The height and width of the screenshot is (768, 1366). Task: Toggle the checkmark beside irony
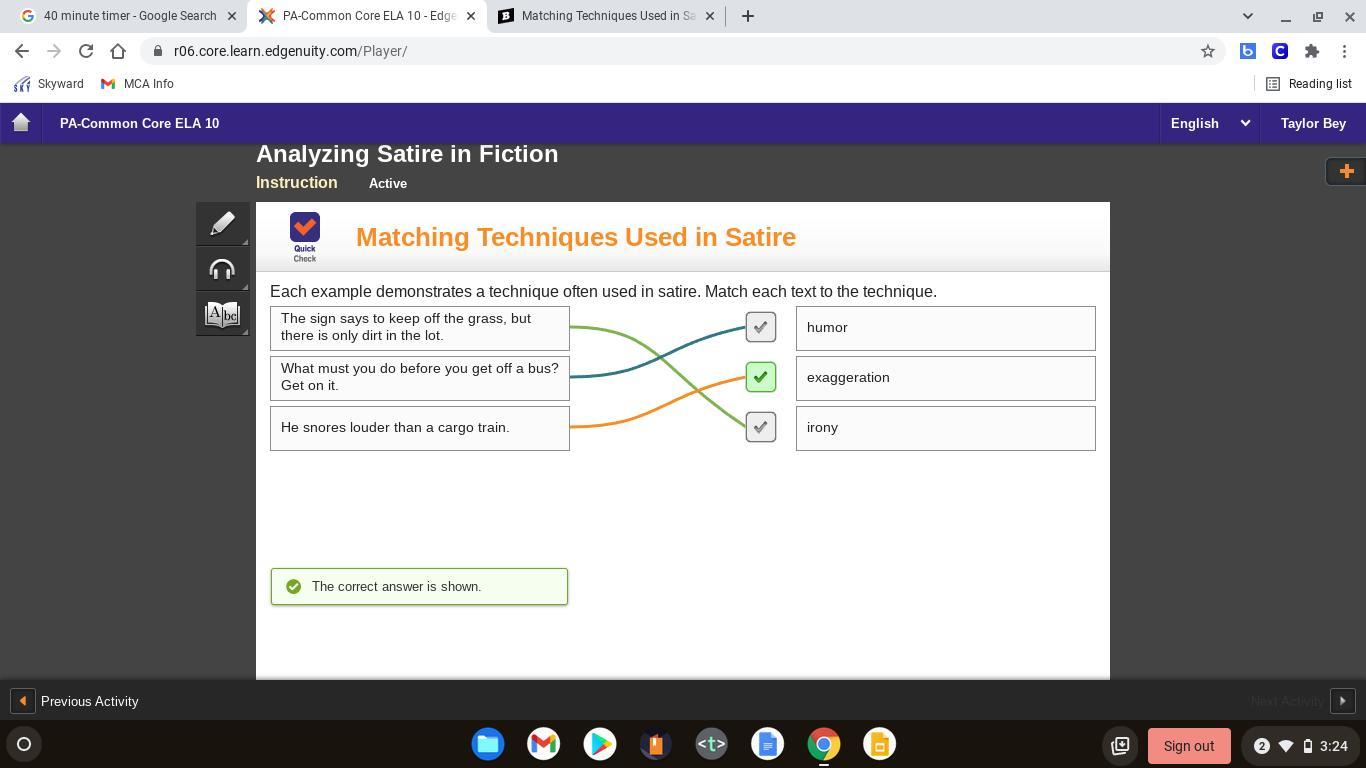[x=761, y=427]
